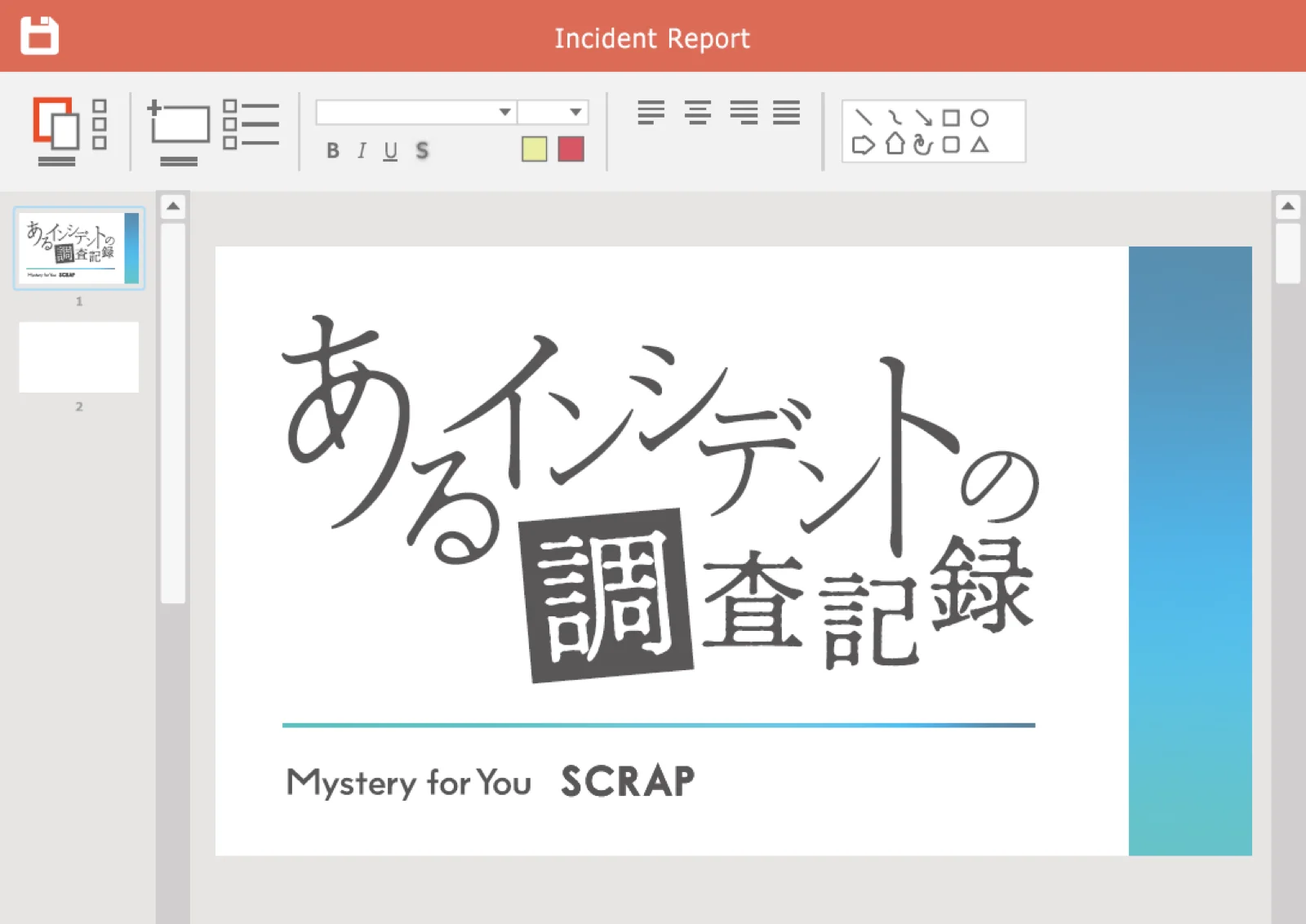The width and height of the screenshot is (1306, 924).
Task: Center align the text
Action: click(697, 112)
